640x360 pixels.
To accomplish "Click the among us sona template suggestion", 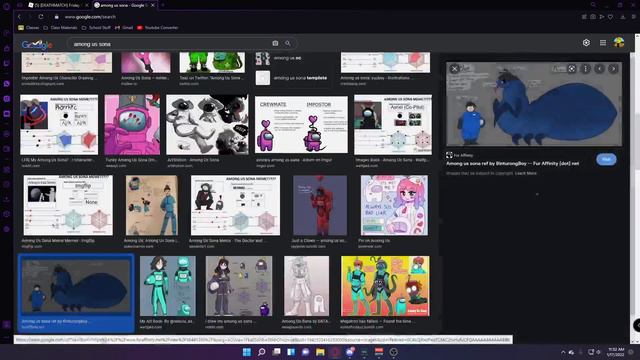I will tap(291, 78).
